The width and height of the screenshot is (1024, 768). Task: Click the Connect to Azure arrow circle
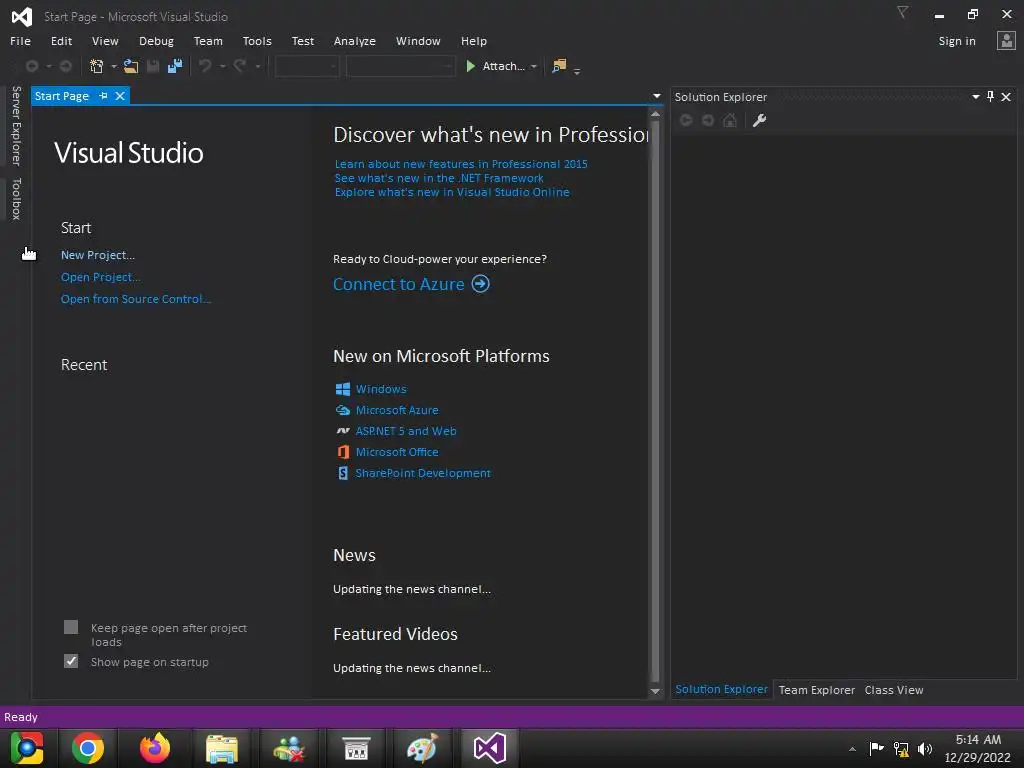pos(481,284)
